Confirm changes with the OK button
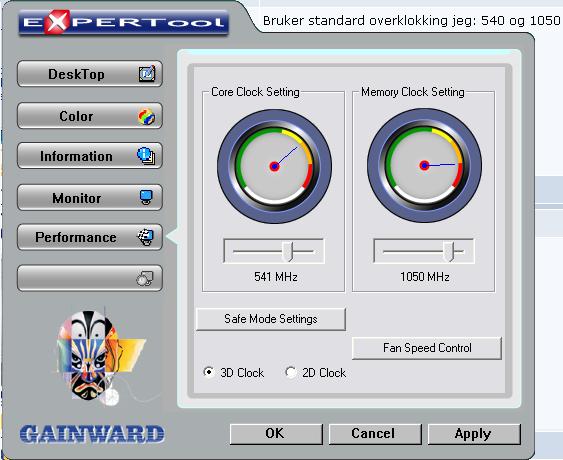This screenshot has width=563, height=460. click(276, 434)
